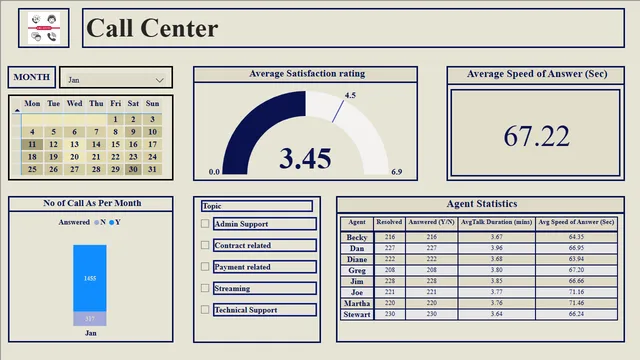Collapse the calendar using the small triangle
This screenshot has width=640, height=360.
[x=17, y=110]
